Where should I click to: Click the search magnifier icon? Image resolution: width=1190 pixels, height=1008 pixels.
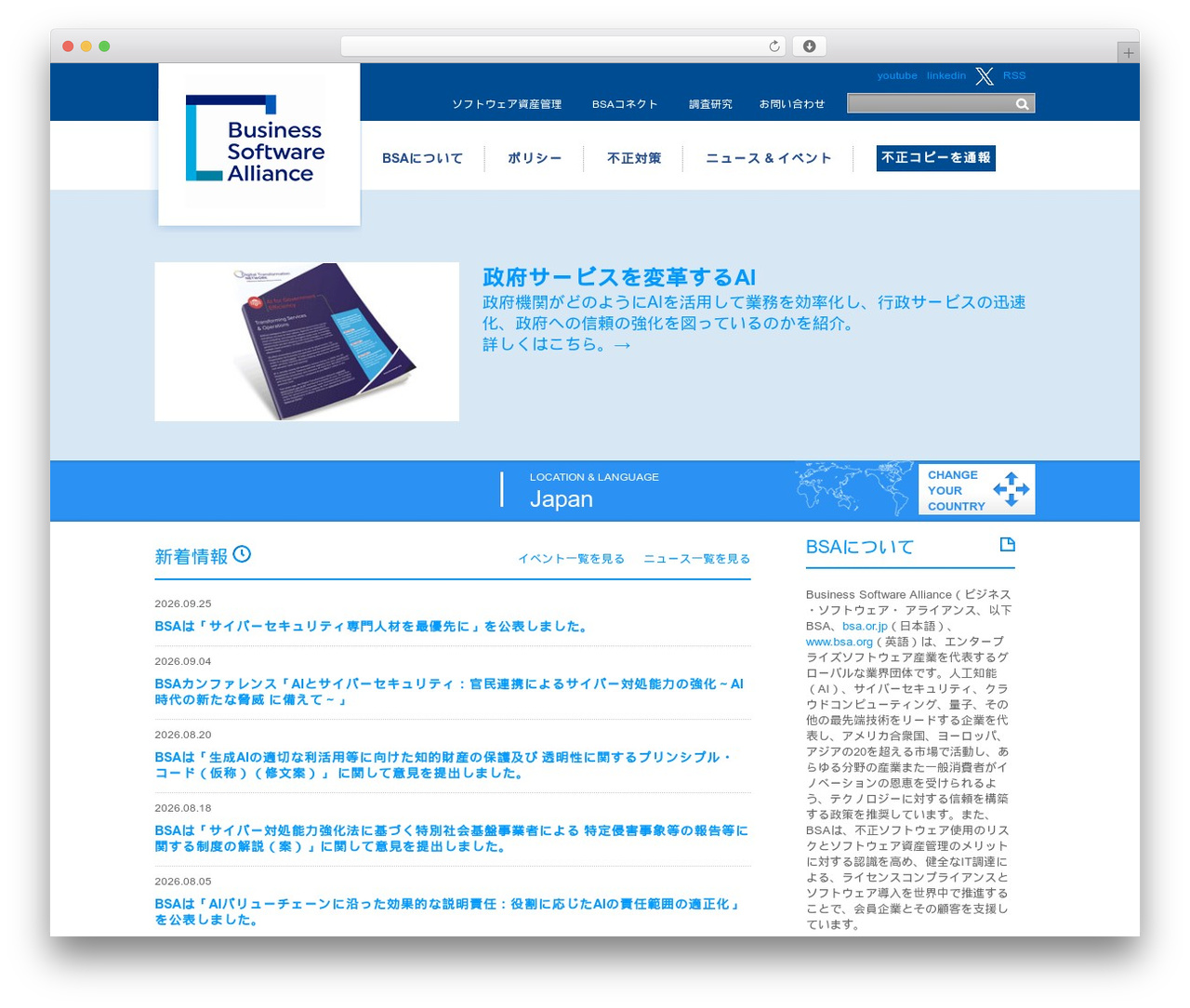tap(1023, 104)
